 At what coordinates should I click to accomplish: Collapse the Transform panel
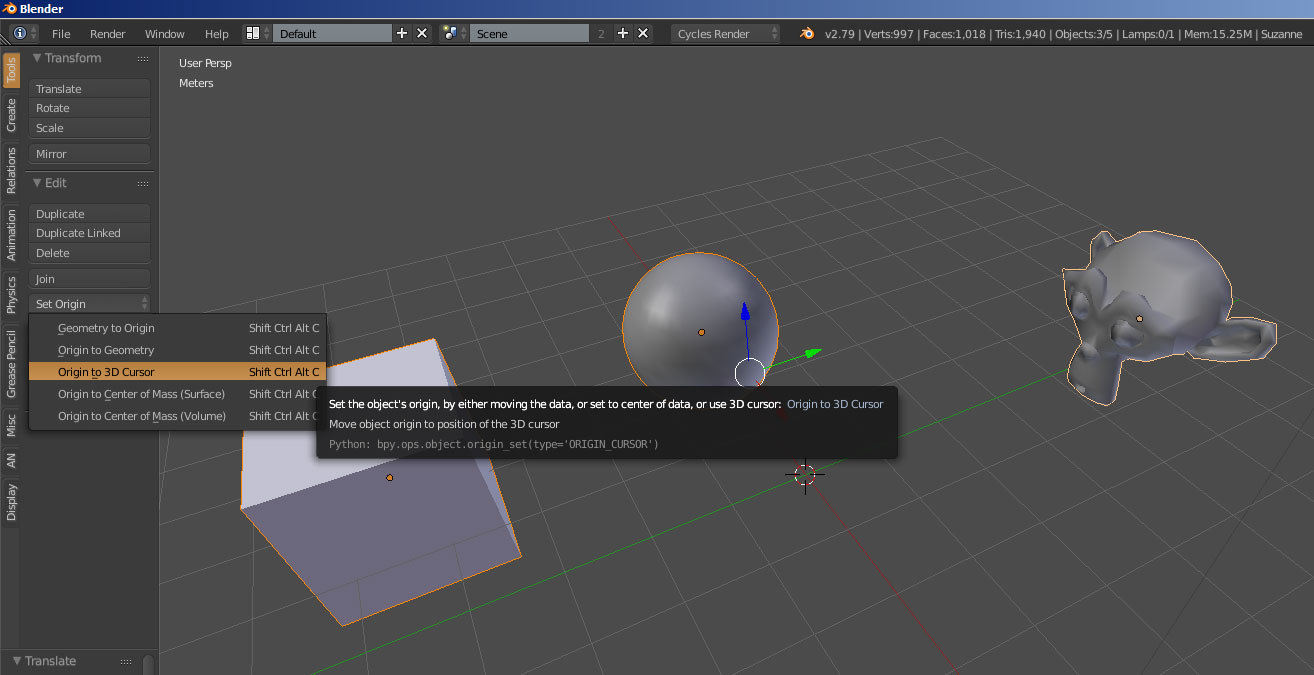[x=37, y=58]
